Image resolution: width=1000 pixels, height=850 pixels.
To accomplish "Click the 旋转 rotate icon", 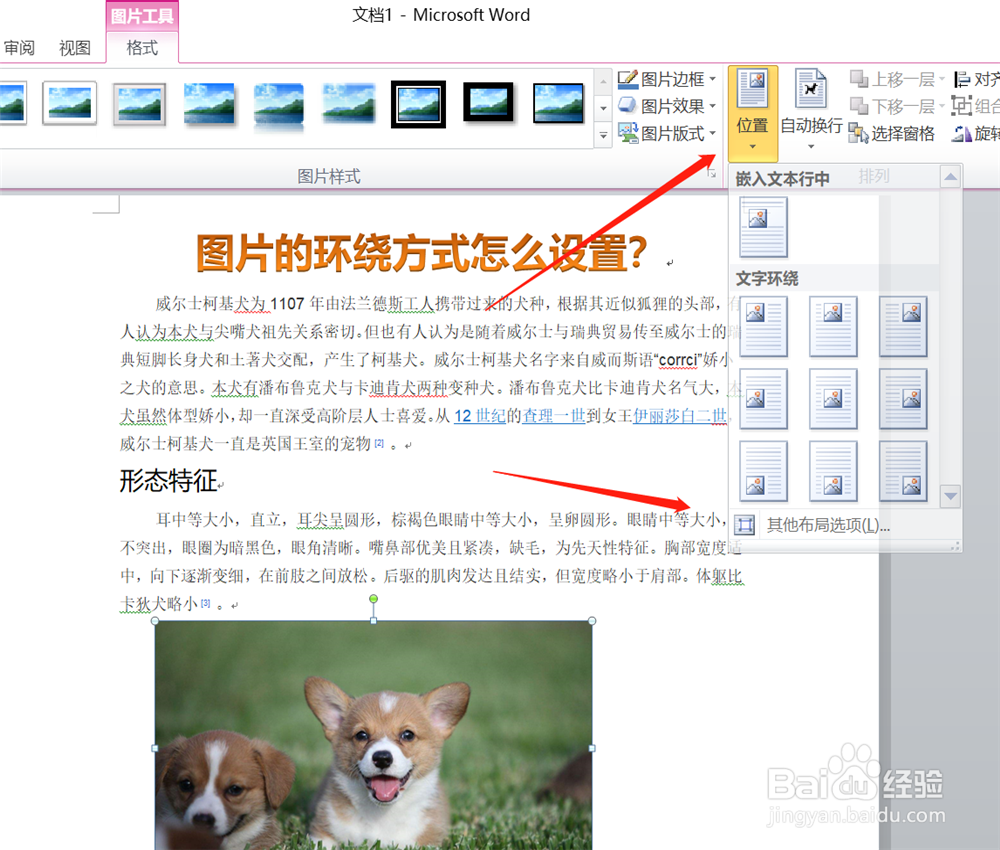I will (961, 133).
